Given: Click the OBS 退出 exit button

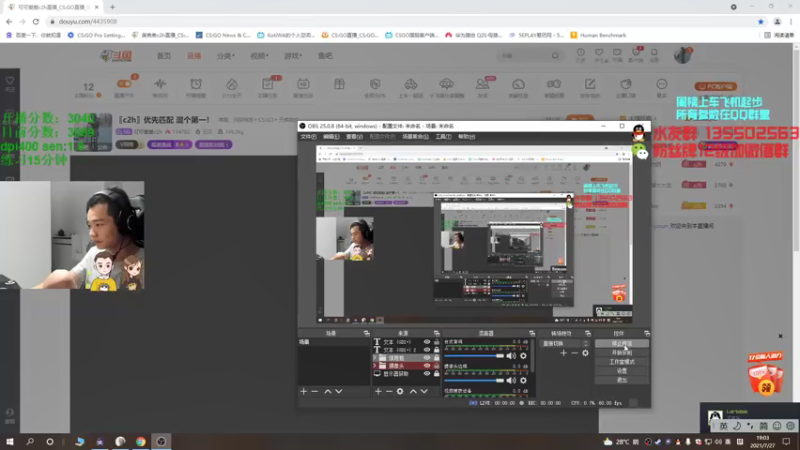Looking at the screenshot, I should (622, 380).
